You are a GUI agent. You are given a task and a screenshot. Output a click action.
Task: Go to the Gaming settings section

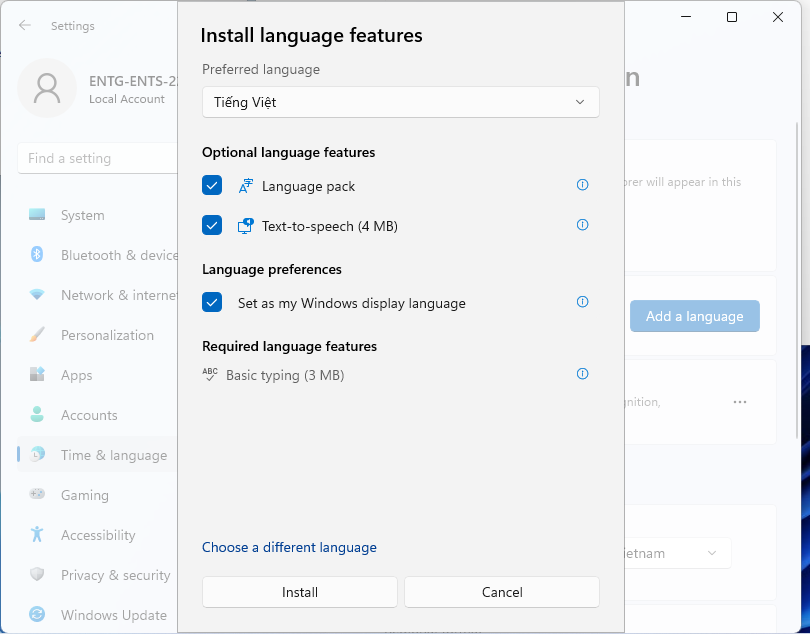pos(85,495)
